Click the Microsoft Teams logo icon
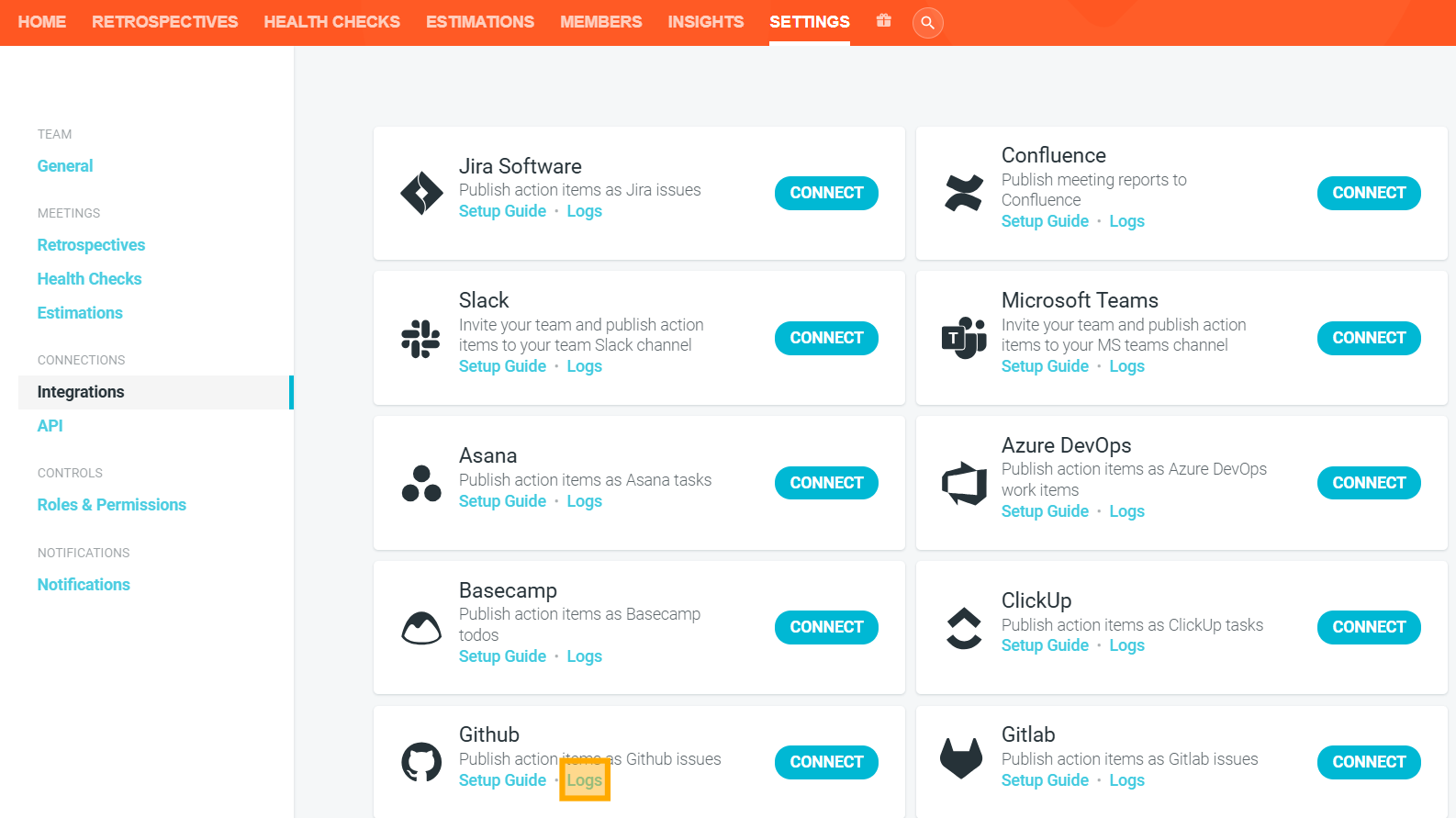 (964, 338)
